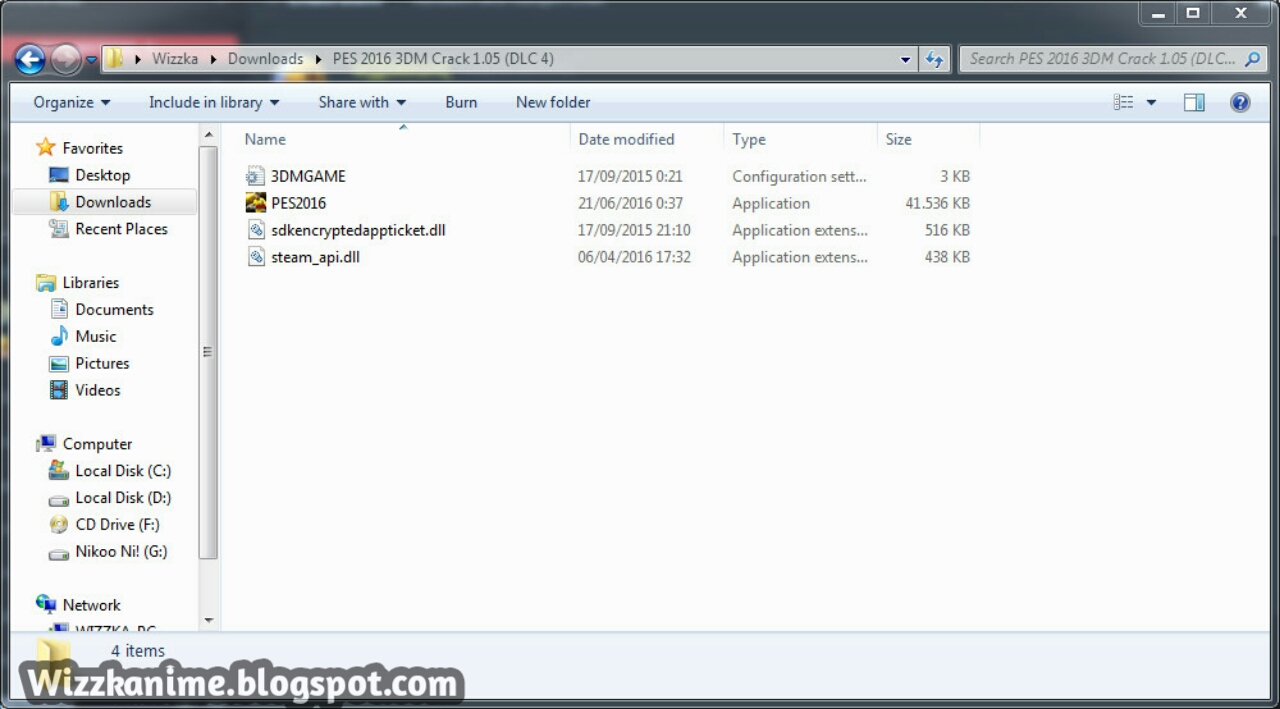Open the Include in library menu
The image size is (1280, 709).
point(214,102)
